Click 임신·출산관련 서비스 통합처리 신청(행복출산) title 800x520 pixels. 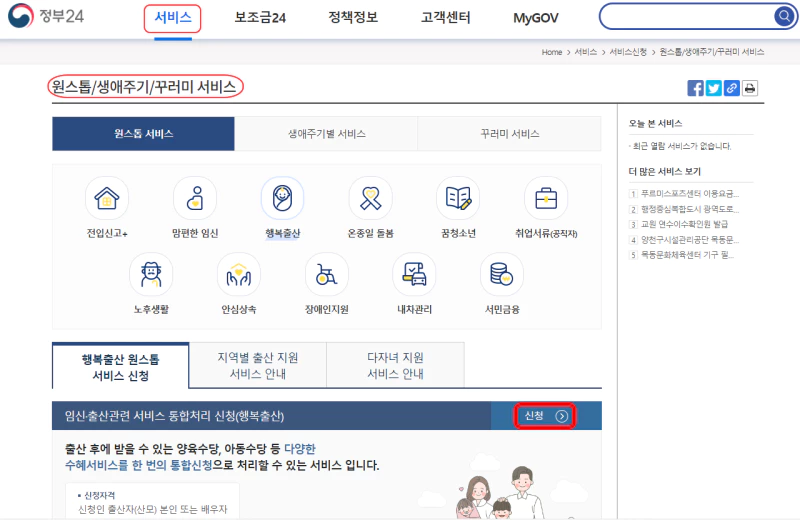[174, 416]
